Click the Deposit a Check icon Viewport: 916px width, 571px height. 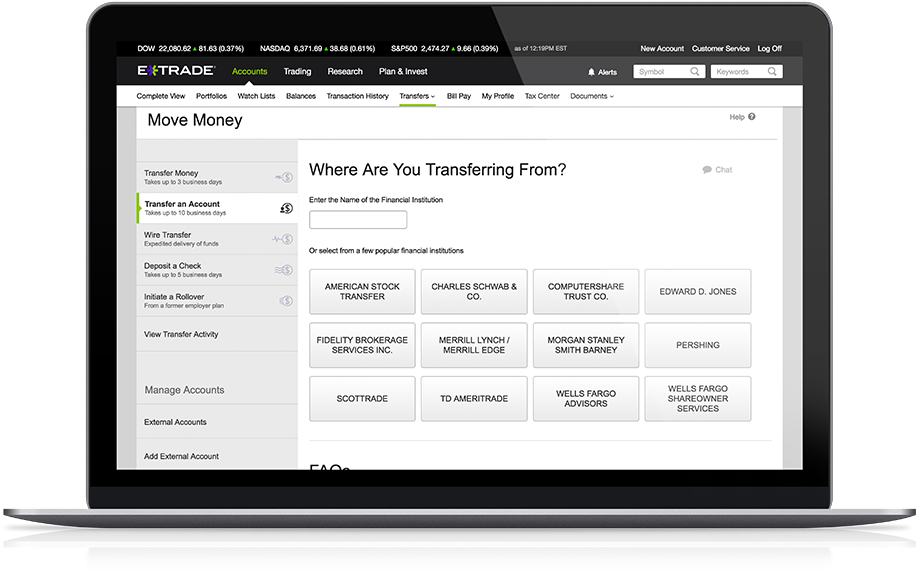(x=285, y=270)
